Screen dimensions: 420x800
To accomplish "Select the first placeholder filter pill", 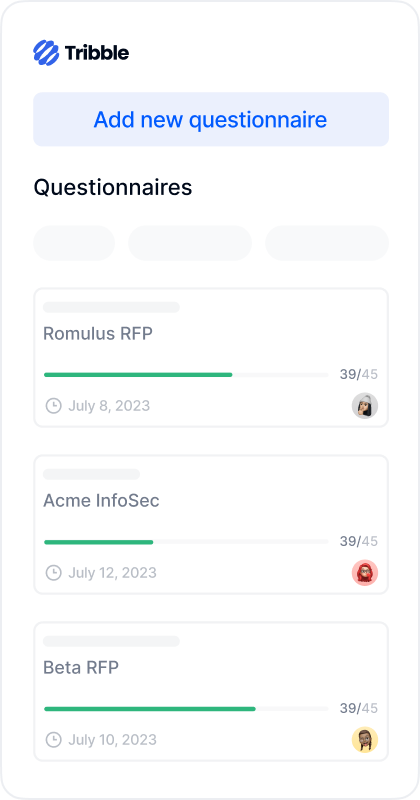I will click(74, 243).
